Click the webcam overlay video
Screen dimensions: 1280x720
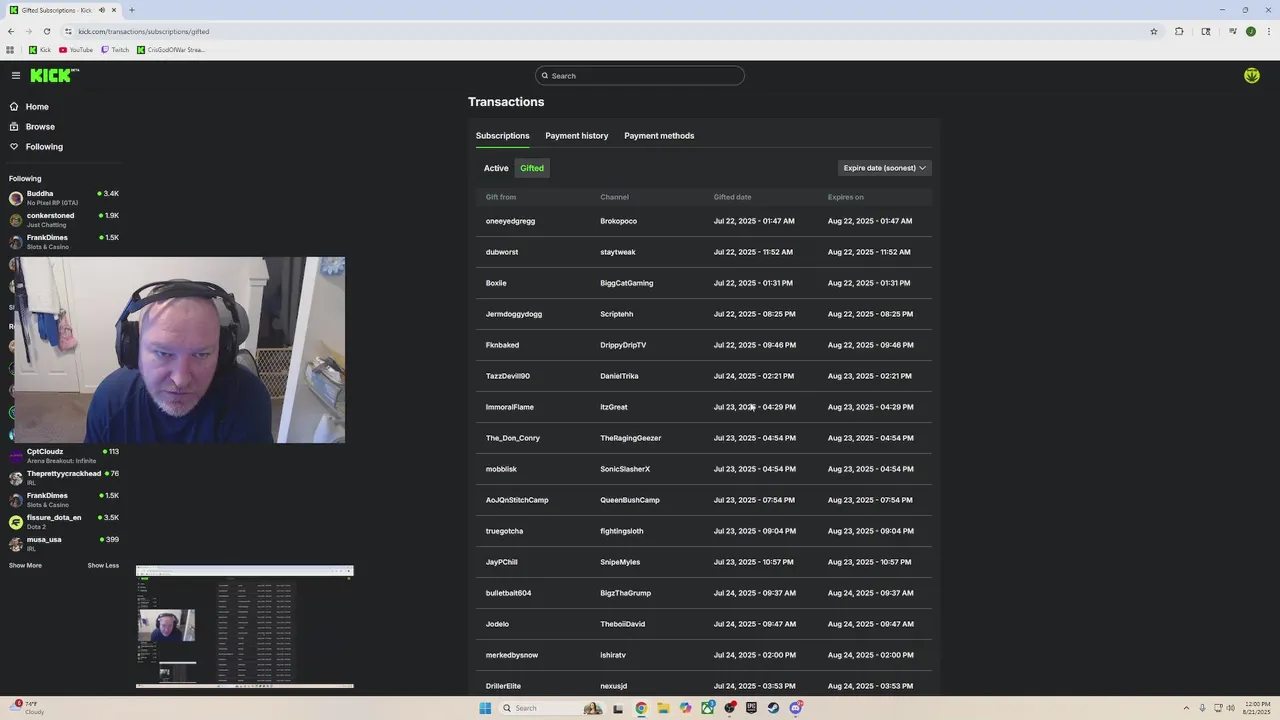pyautogui.click(x=179, y=350)
